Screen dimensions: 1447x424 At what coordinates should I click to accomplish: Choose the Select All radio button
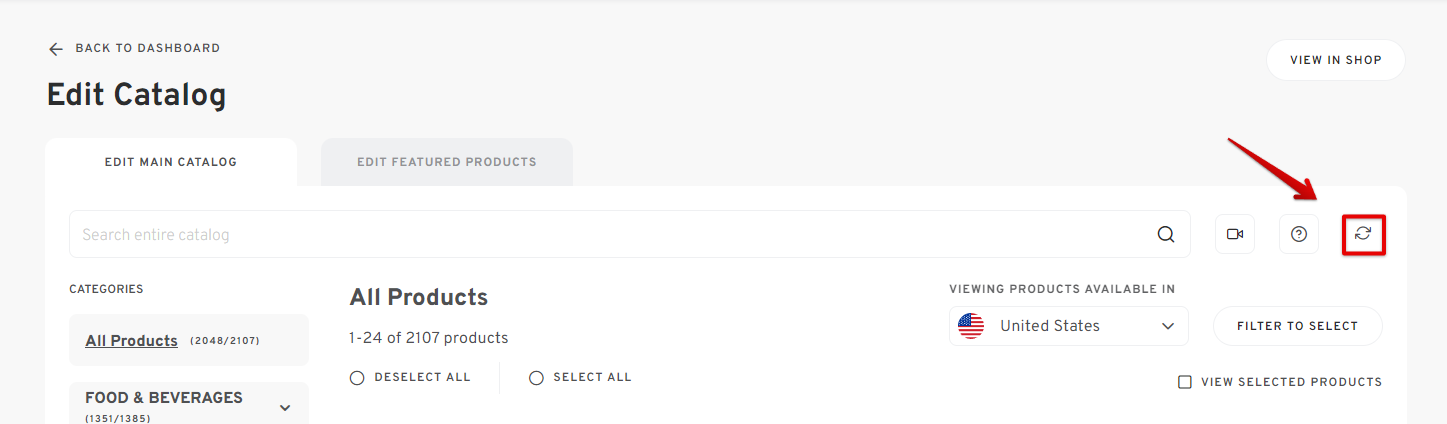point(536,378)
